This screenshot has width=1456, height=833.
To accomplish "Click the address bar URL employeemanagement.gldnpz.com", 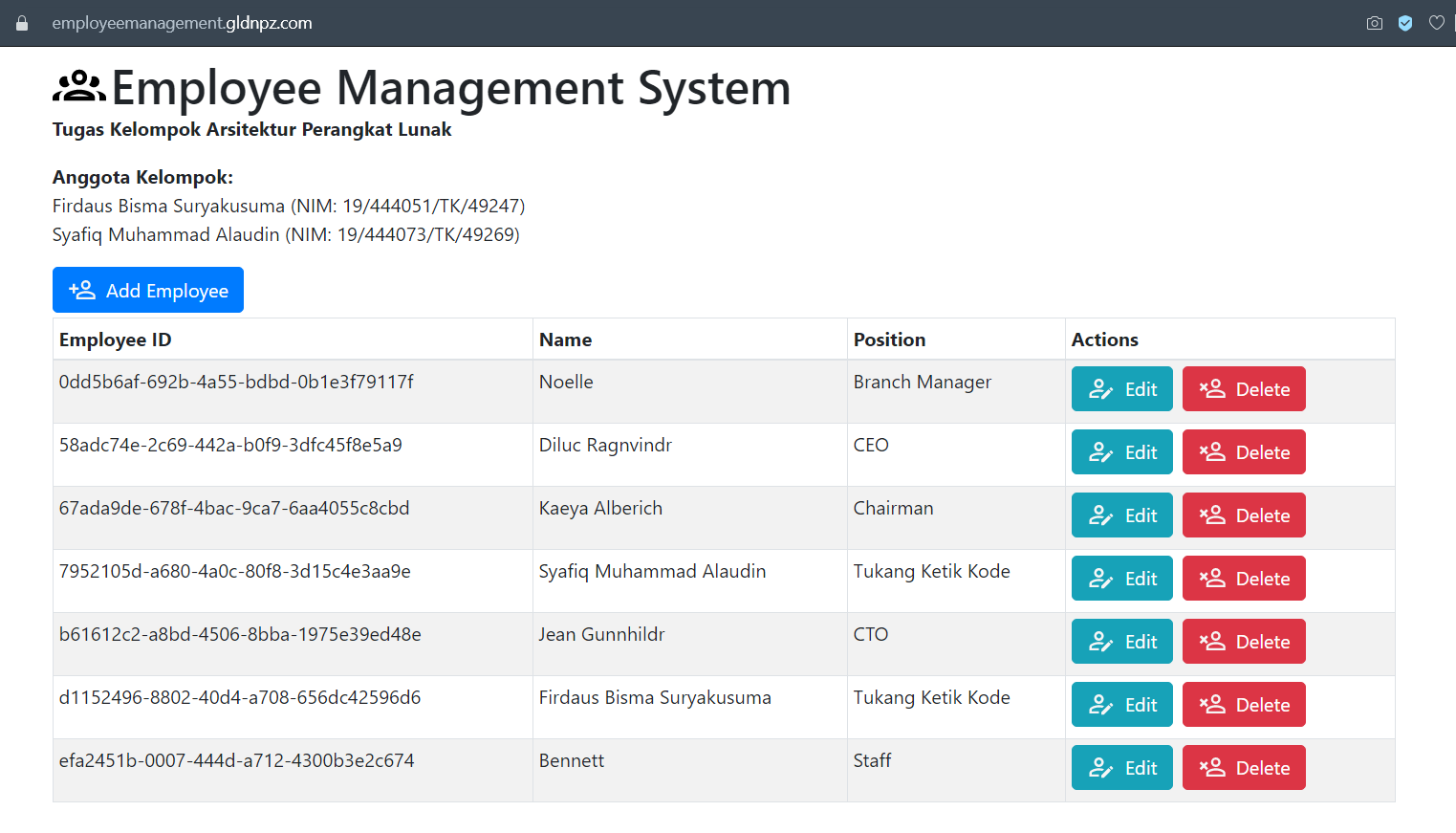I will click(182, 22).
